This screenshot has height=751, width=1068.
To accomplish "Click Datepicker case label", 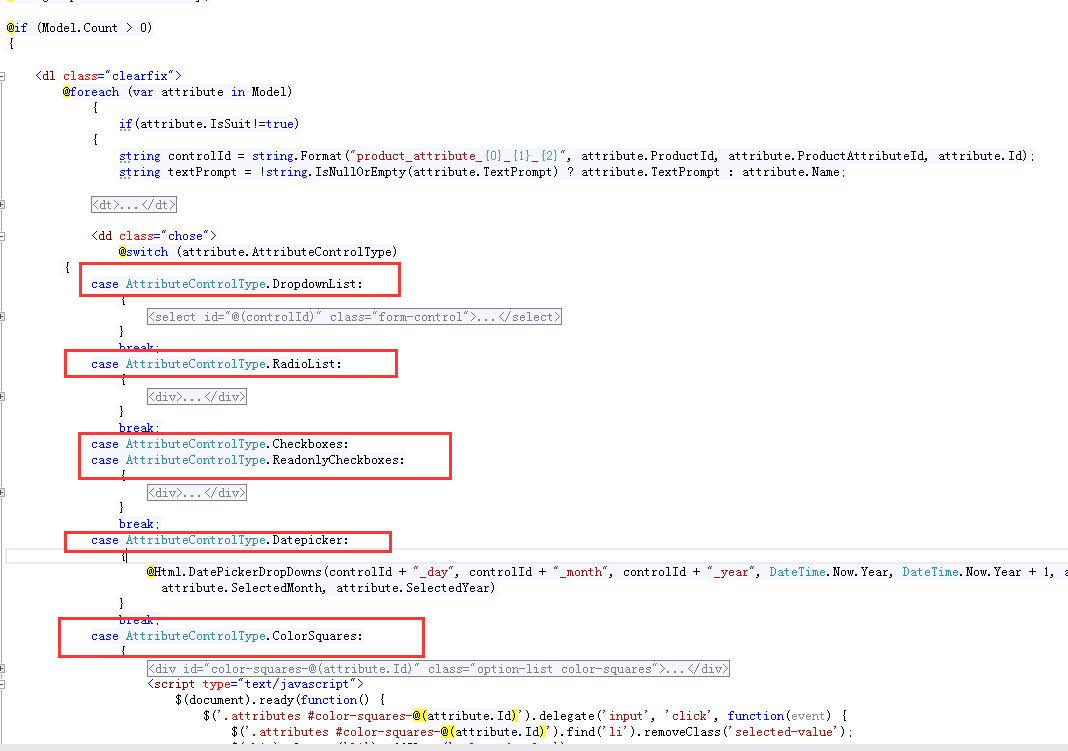I will tap(220, 540).
